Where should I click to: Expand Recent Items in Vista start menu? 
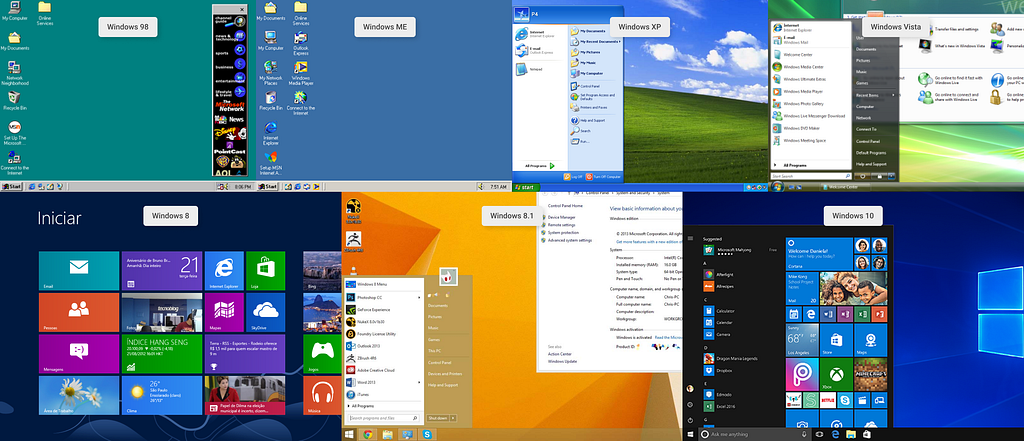(x=874, y=95)
